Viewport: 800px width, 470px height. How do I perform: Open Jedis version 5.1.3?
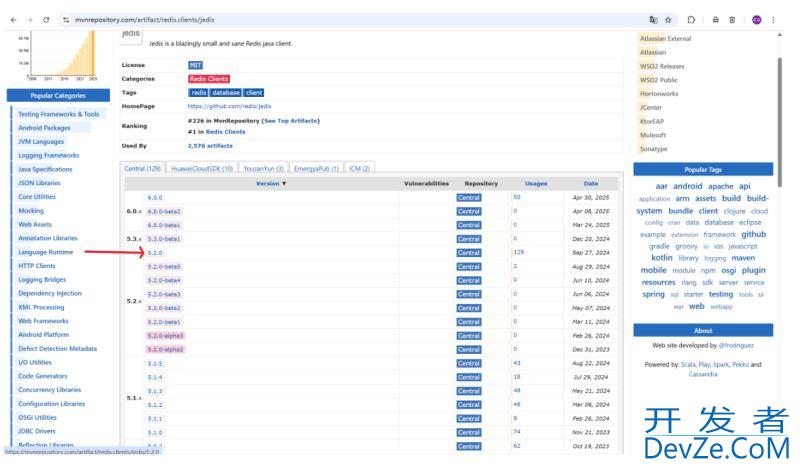click(x=155, y=391)
